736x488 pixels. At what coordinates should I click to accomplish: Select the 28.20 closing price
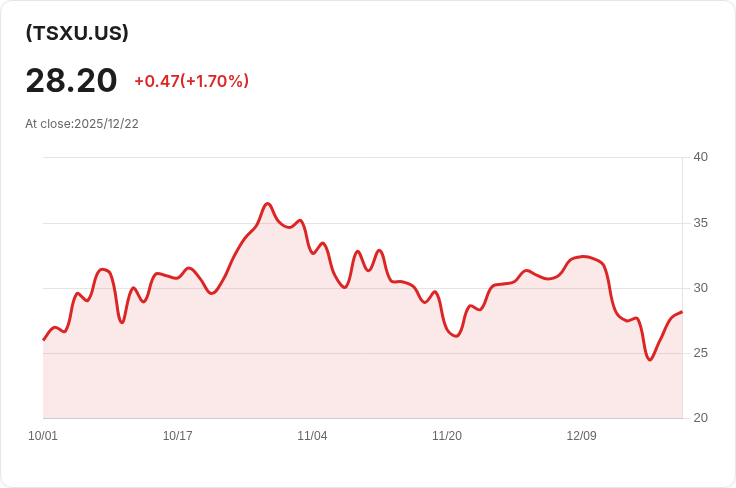71,81
